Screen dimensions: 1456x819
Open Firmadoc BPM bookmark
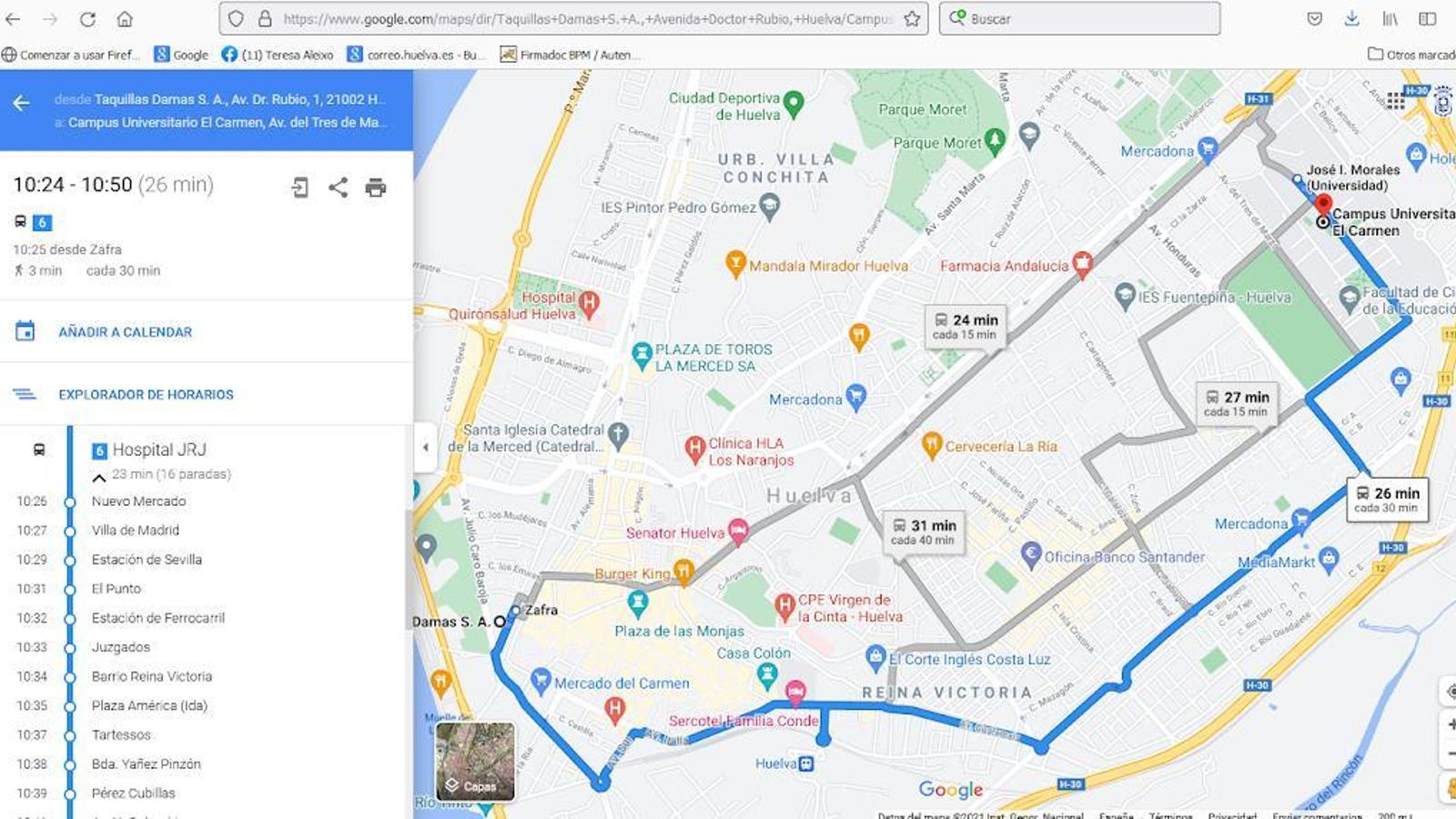[570, 55]
